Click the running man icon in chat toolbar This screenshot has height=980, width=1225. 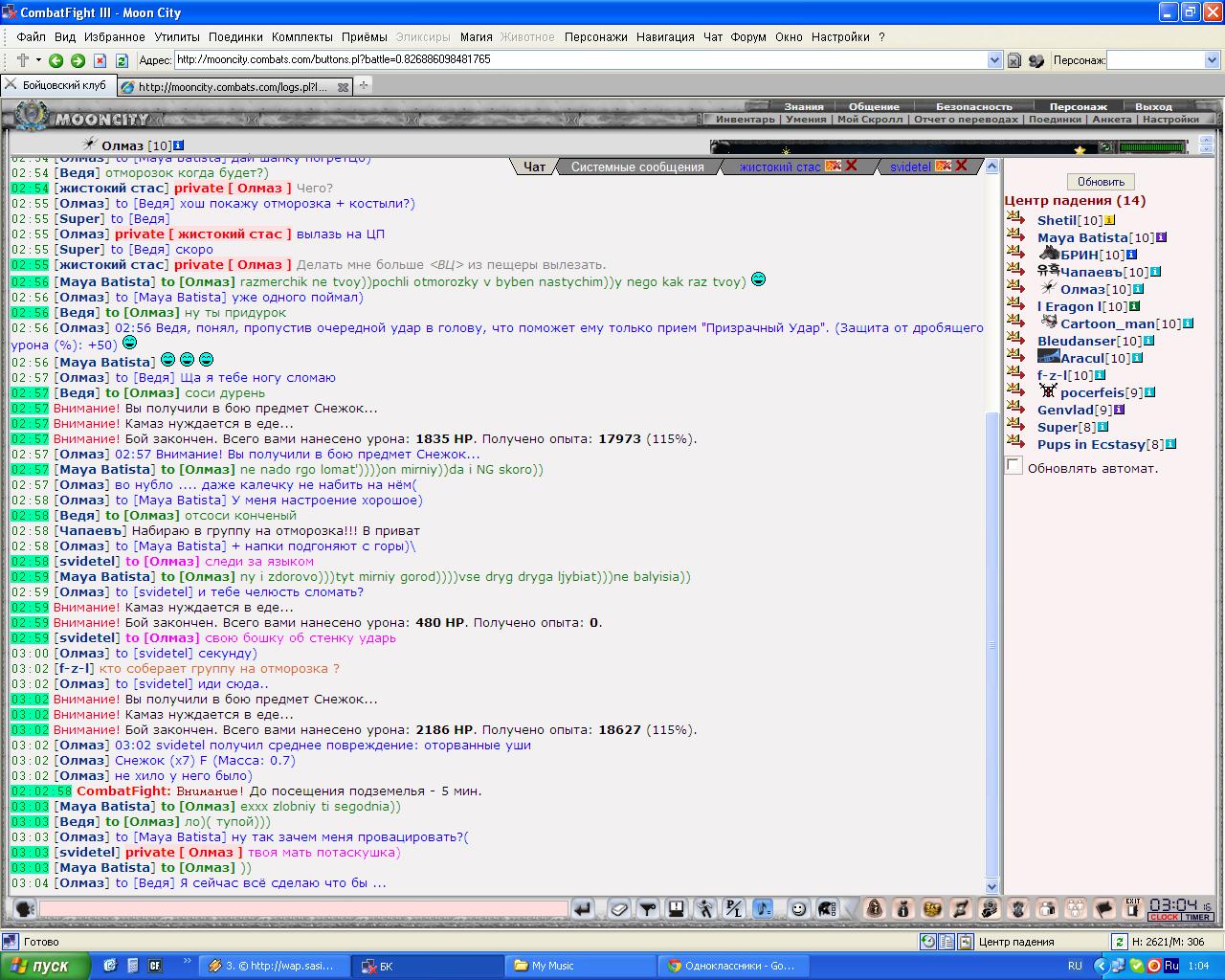pyautogui.click(x=705, y=908)
